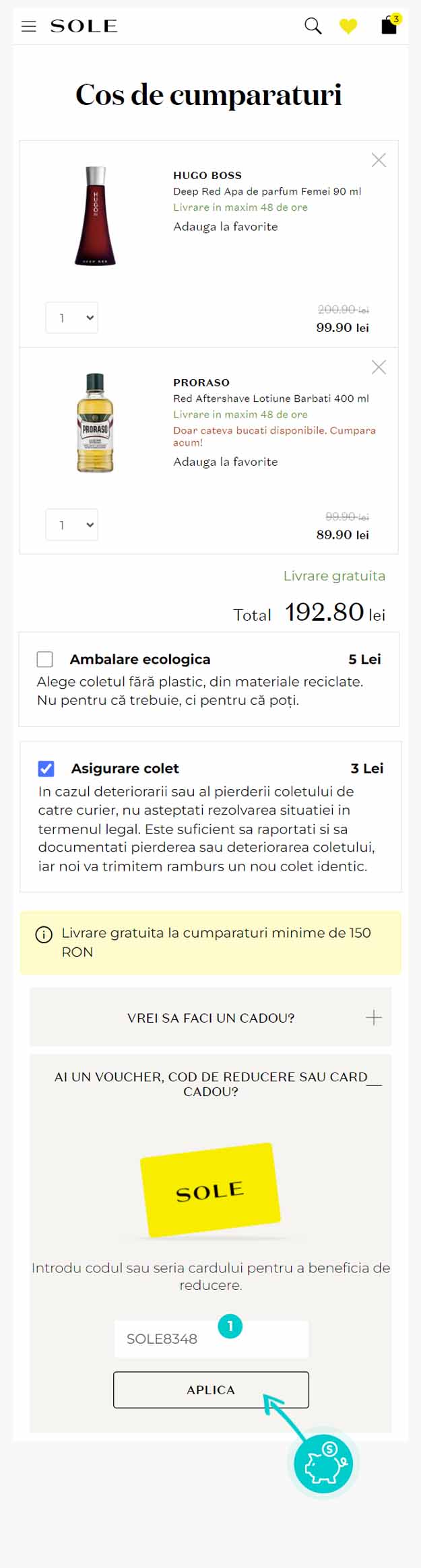Viewport: 421px width, 1568px height.
Task: Open quantity dropdown for Proraso aftershave
Action: coord(72,525)
